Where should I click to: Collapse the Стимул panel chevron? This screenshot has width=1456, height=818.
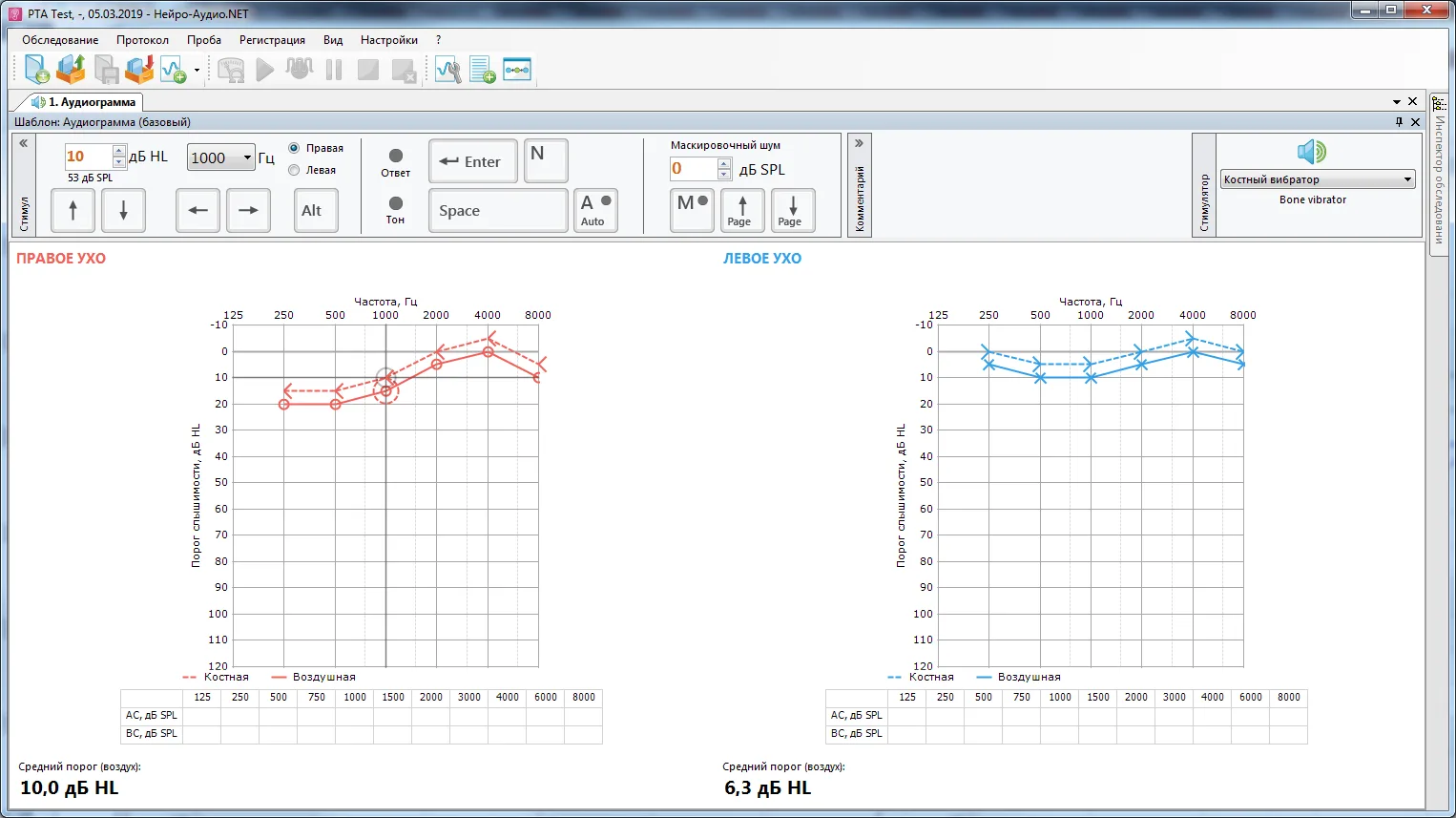tap(24, 143)
